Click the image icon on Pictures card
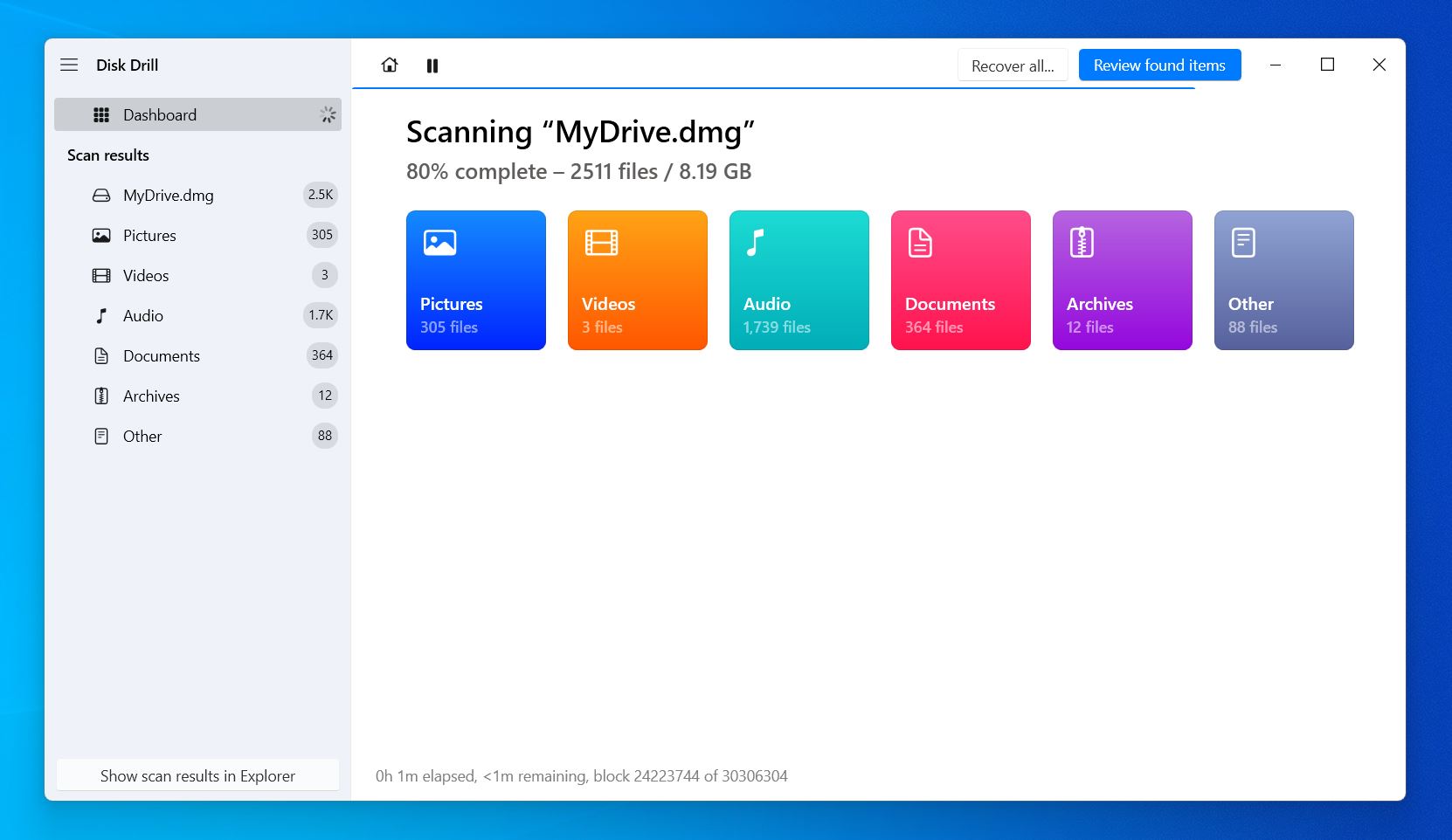 439,242
